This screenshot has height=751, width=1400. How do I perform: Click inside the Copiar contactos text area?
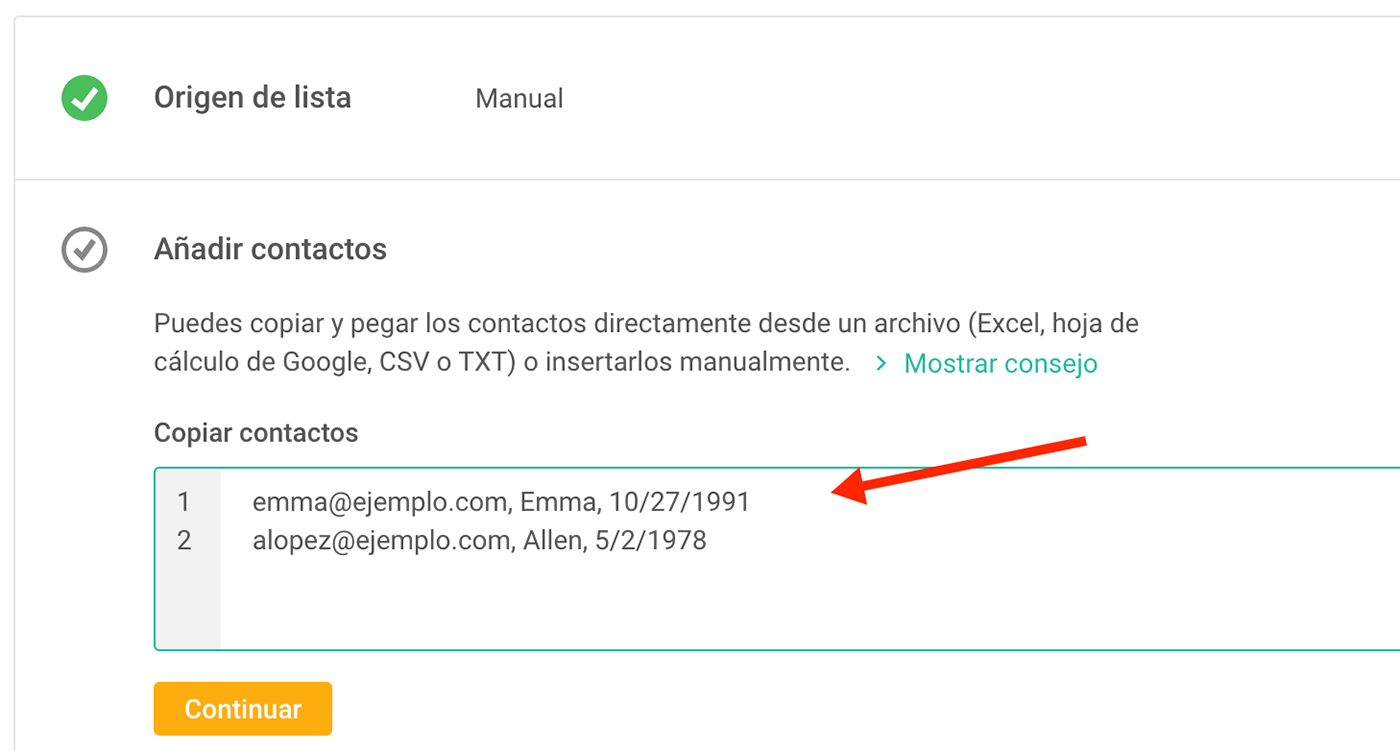pyautogui.click(x=777, y=559)
